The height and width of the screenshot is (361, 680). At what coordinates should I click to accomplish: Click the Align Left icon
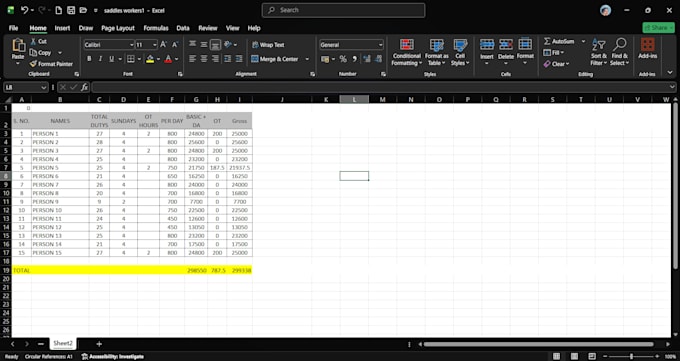click(x=193, y=59)
